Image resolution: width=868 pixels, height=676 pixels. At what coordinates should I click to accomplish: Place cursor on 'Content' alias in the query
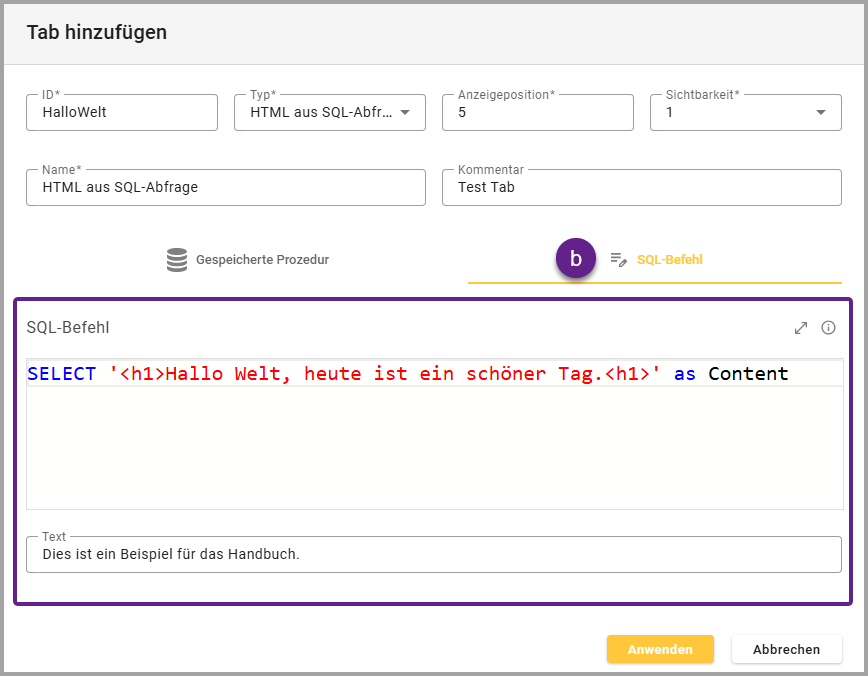(748, 374)
